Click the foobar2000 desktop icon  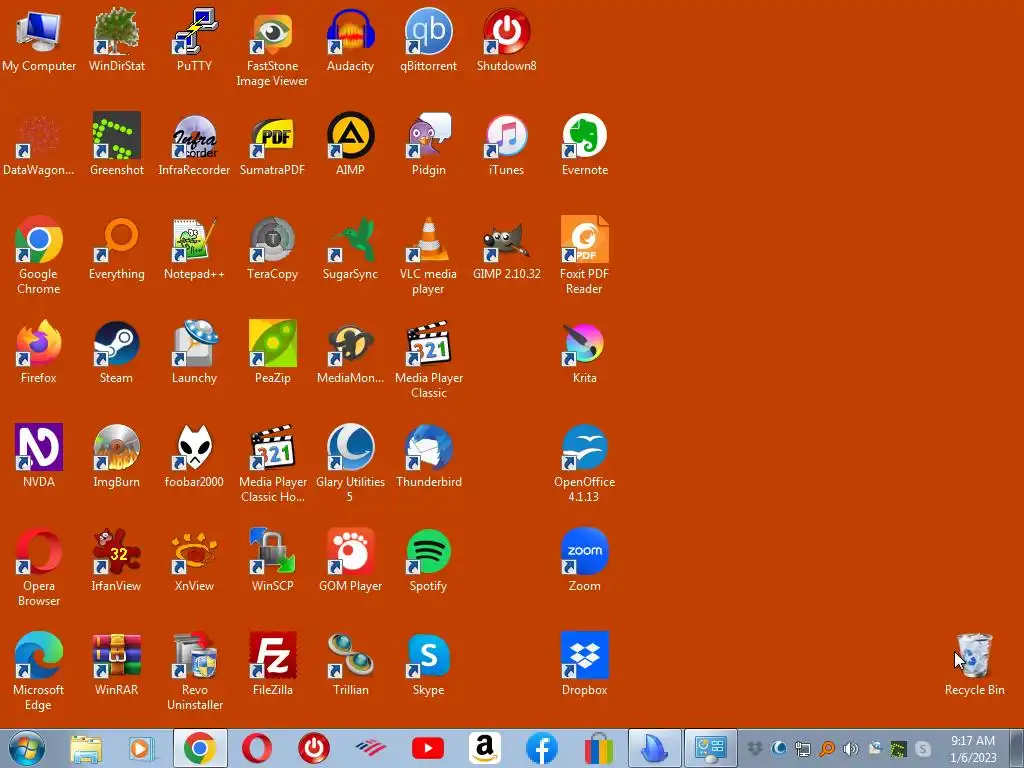click(x=195, y=447)
